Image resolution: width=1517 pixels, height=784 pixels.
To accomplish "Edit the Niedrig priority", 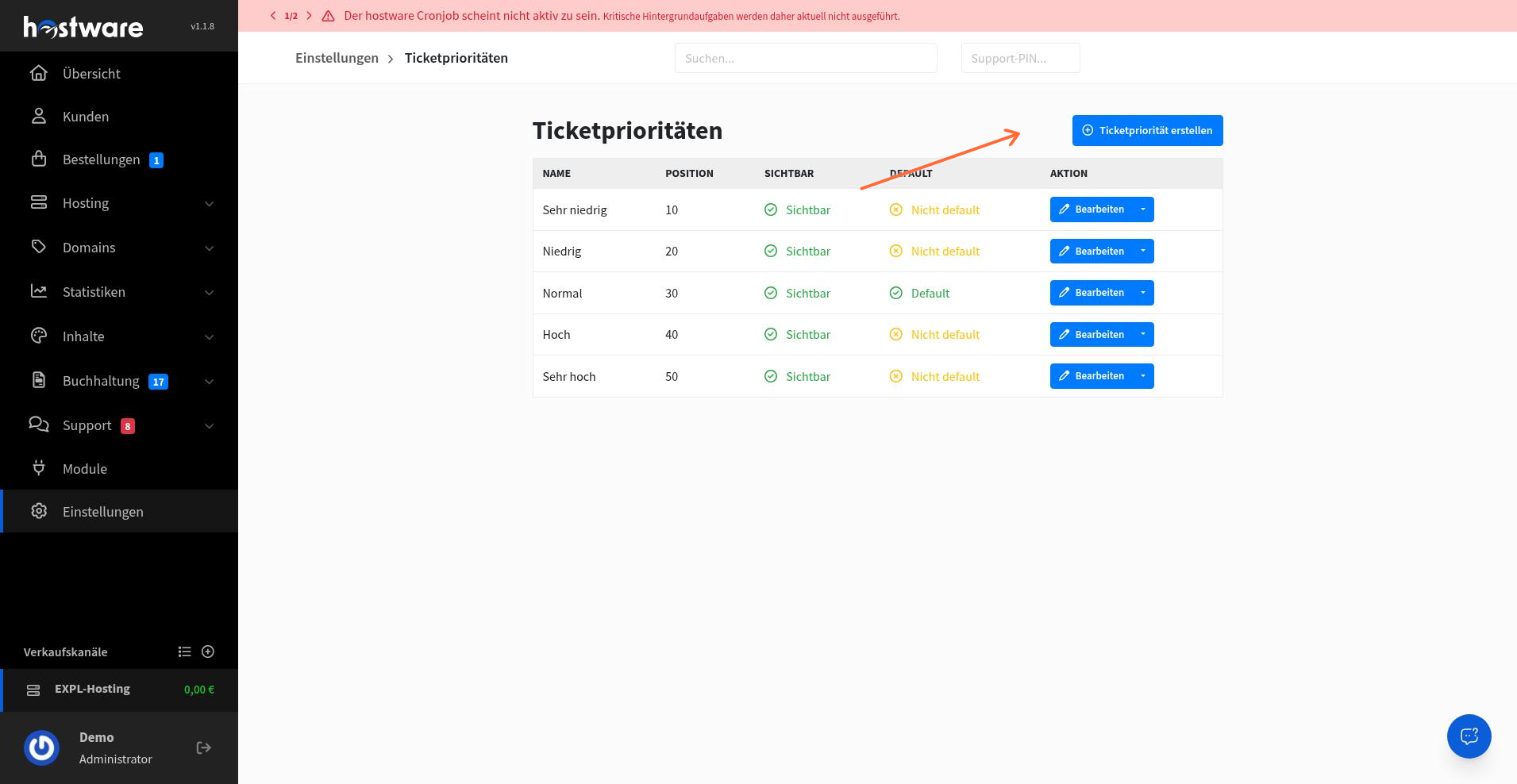I will point(1091,252).
